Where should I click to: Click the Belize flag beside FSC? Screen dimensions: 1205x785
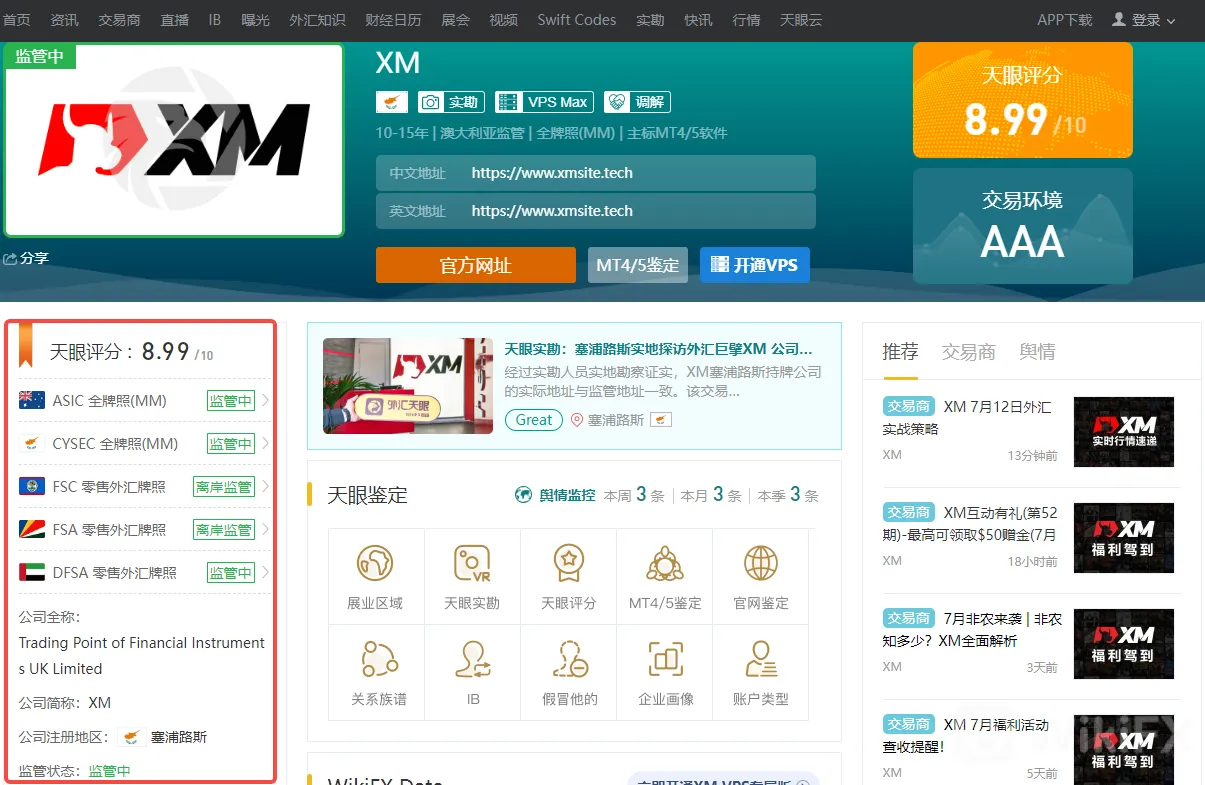(32, 487)
